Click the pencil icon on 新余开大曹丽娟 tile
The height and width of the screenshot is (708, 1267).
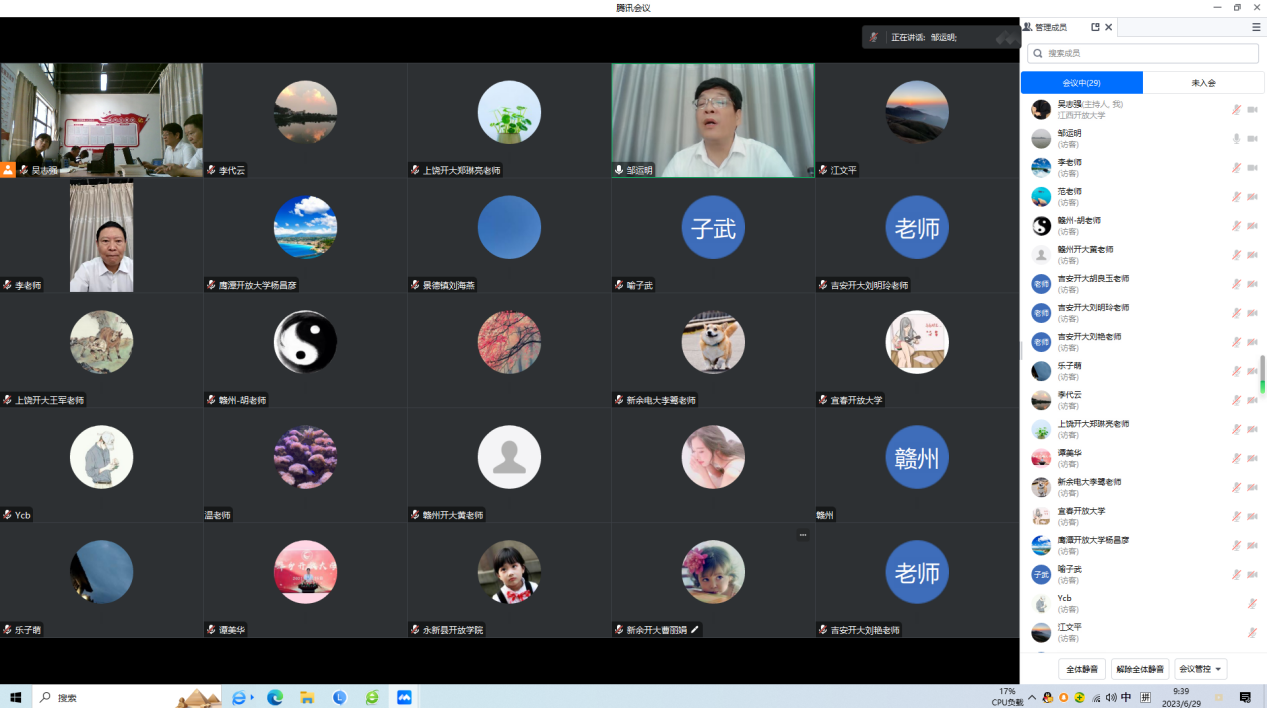695,630
